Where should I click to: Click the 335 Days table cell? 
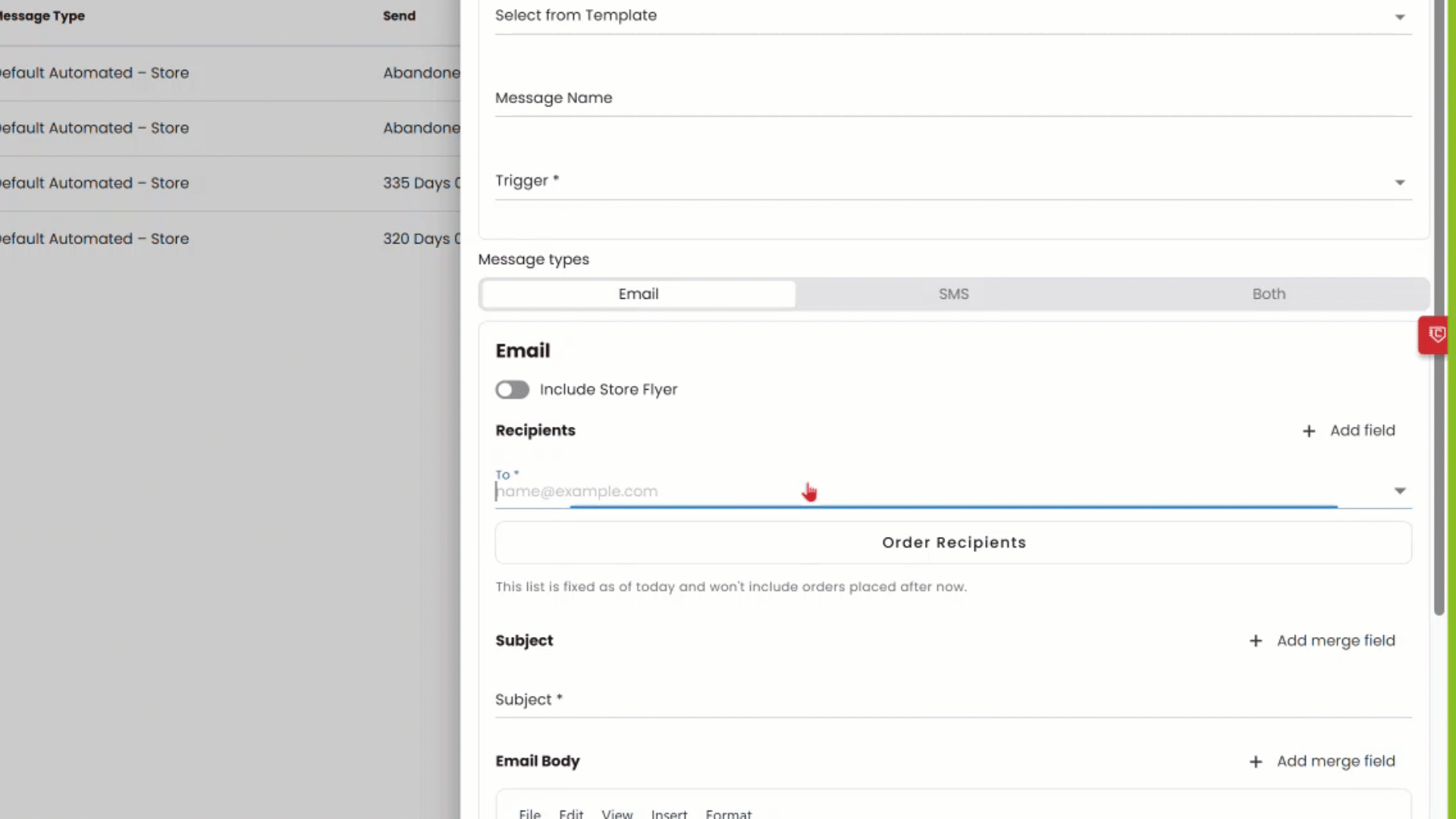[421, 184]
